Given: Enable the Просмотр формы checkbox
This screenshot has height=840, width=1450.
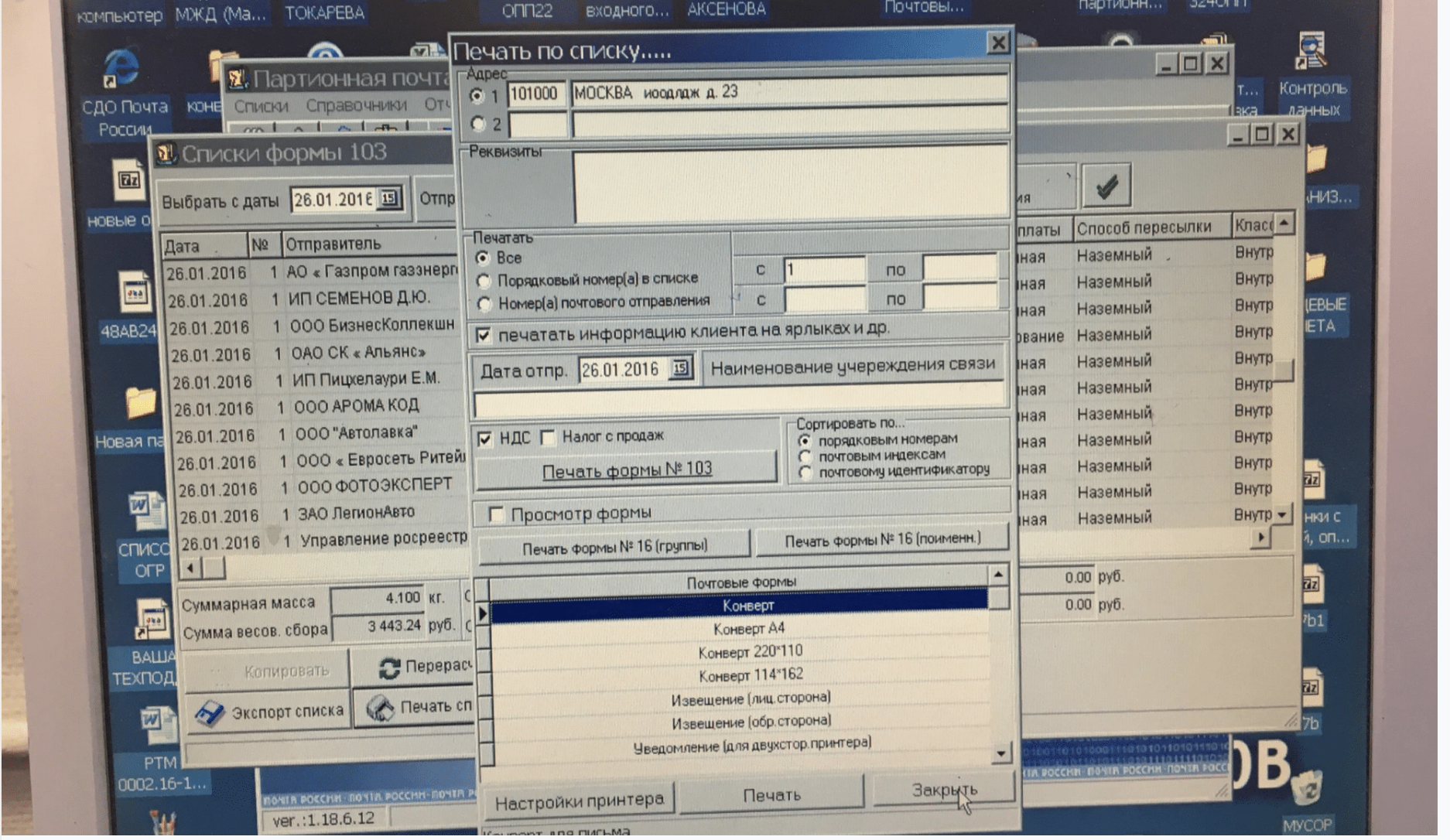Looking at the screenshot, I should point(497,514).
